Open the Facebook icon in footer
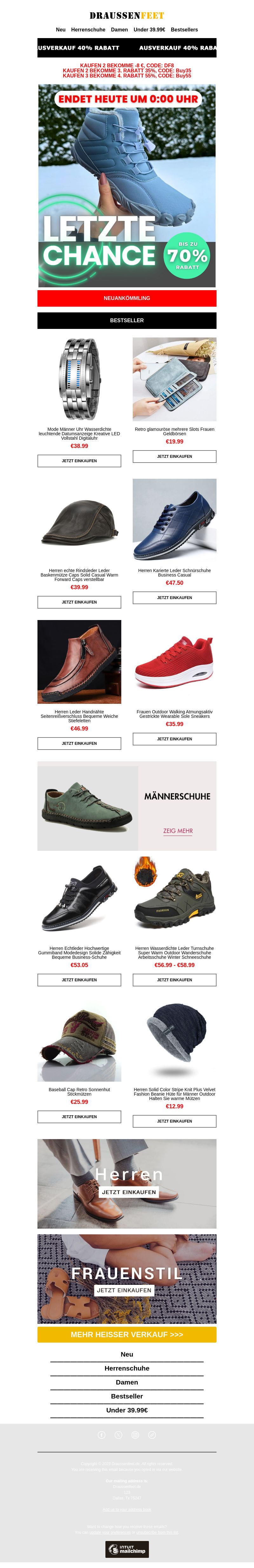This screenshot has width=254, height=1568. click(102, 1435)
